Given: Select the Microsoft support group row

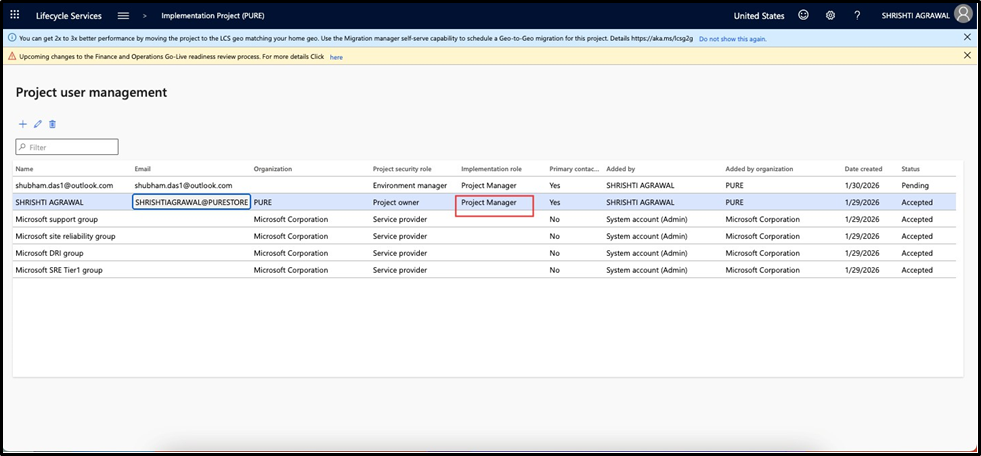Looking at the screenshot, I should 485,220.
